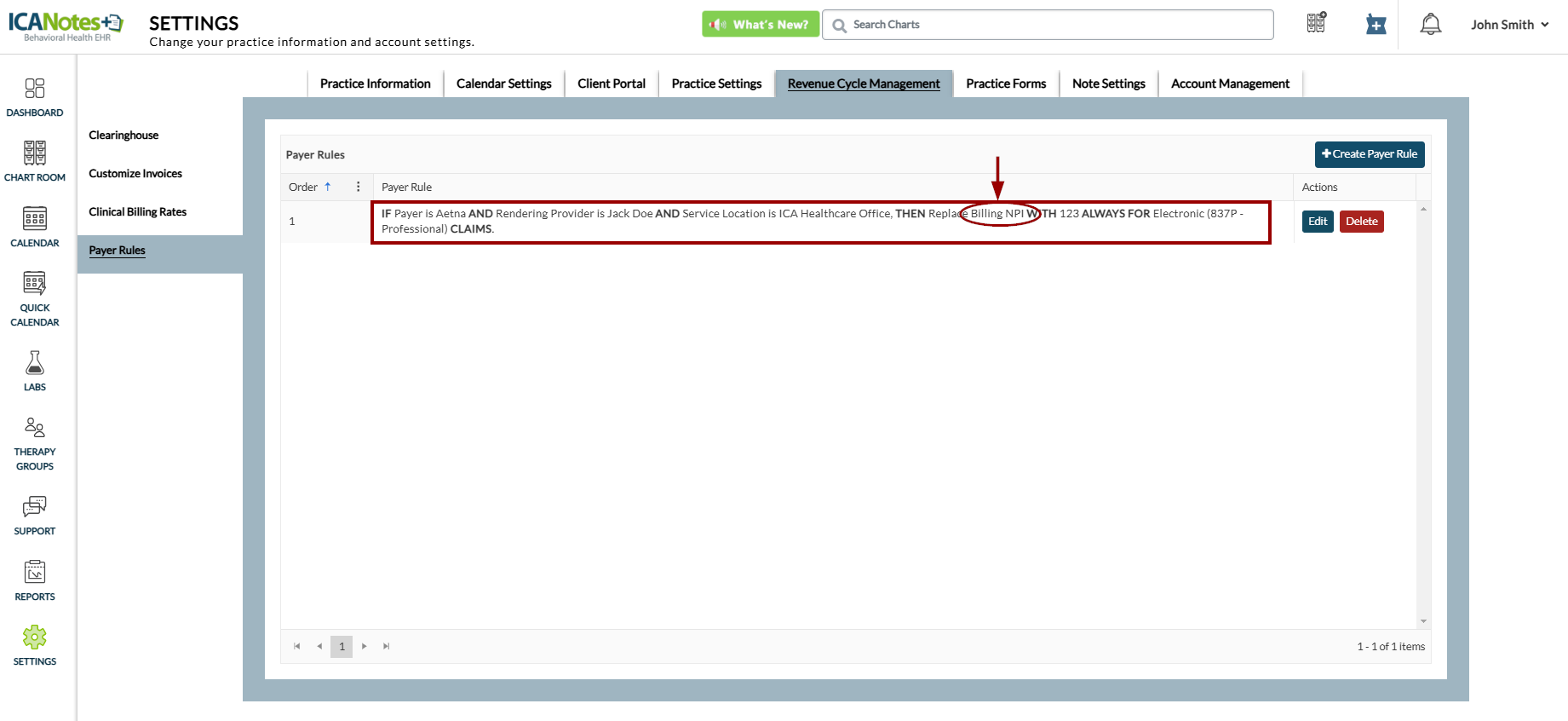The width and height of the screenshot is (1568, 721).
Task: Open Clinical Billing Rates section
Action: point(138,212)
